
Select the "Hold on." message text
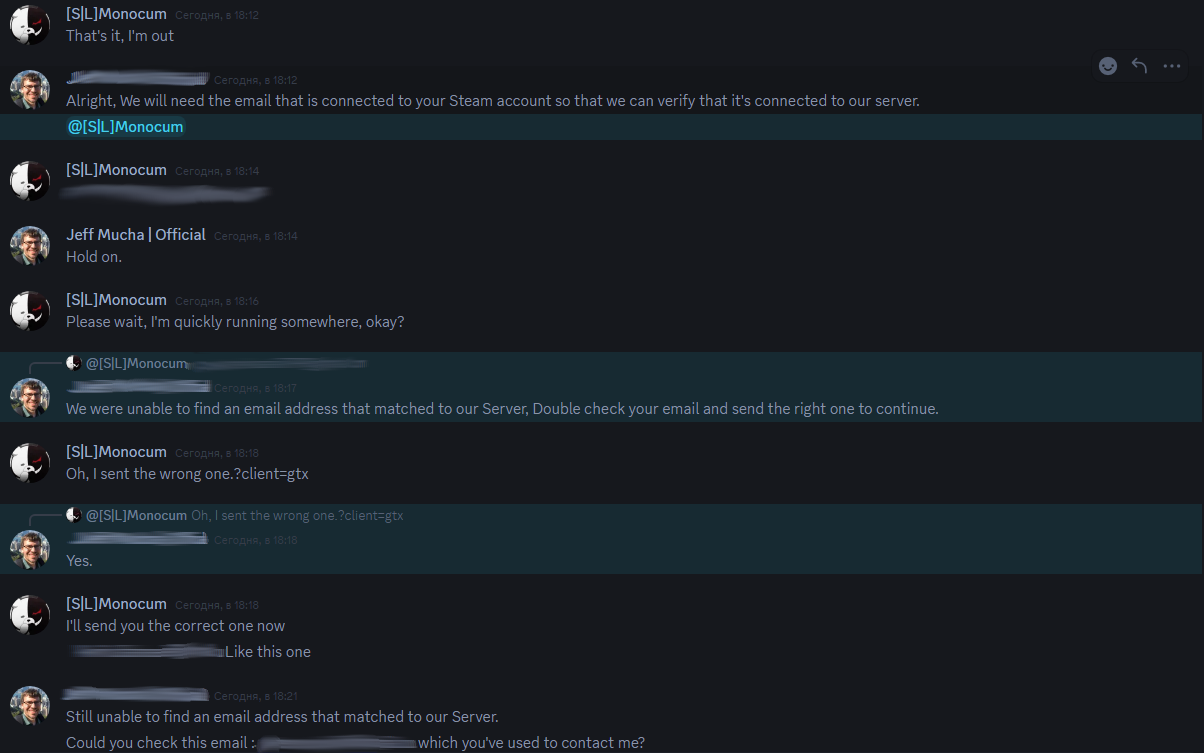[94, 257]
